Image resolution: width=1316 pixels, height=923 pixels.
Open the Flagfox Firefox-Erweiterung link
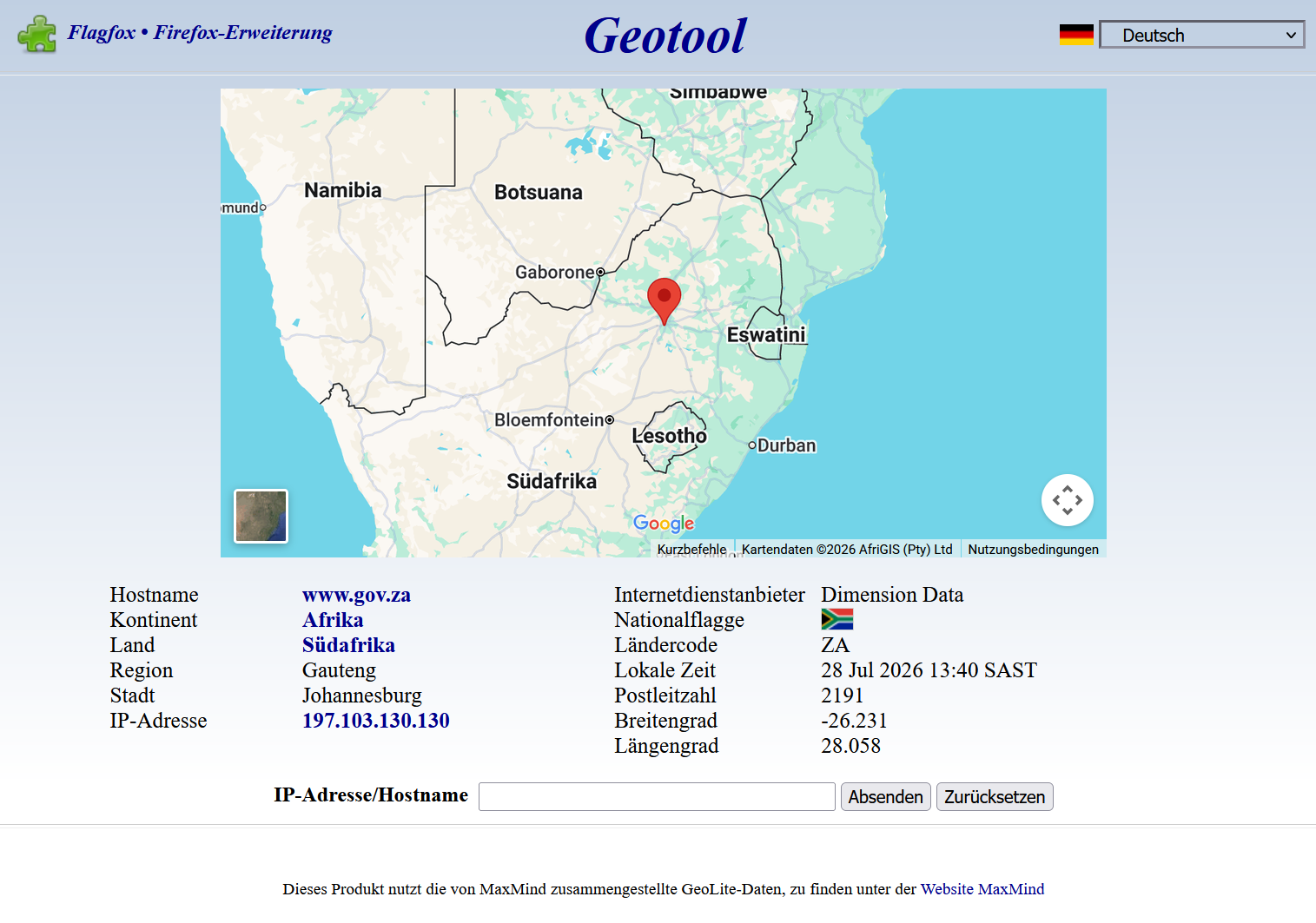[200, 33]
